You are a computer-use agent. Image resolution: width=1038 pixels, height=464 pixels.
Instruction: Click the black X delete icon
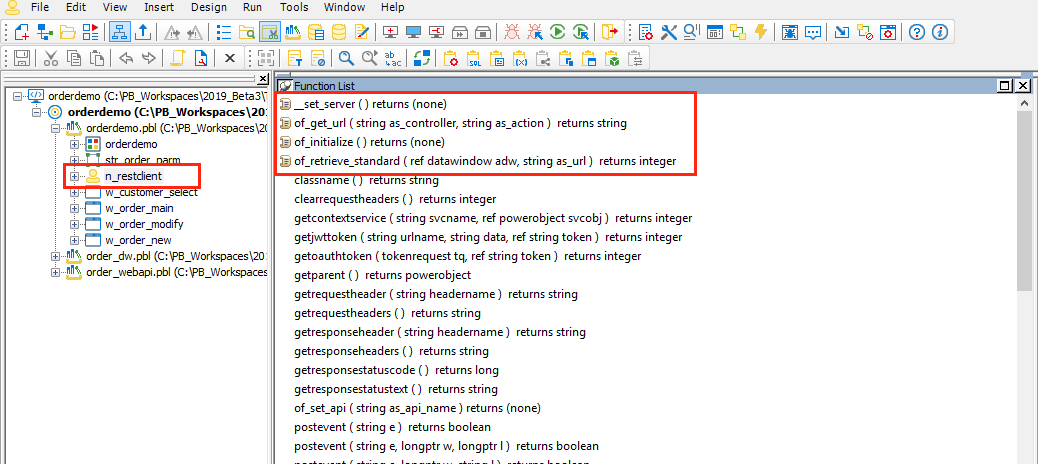pos(230,58)
